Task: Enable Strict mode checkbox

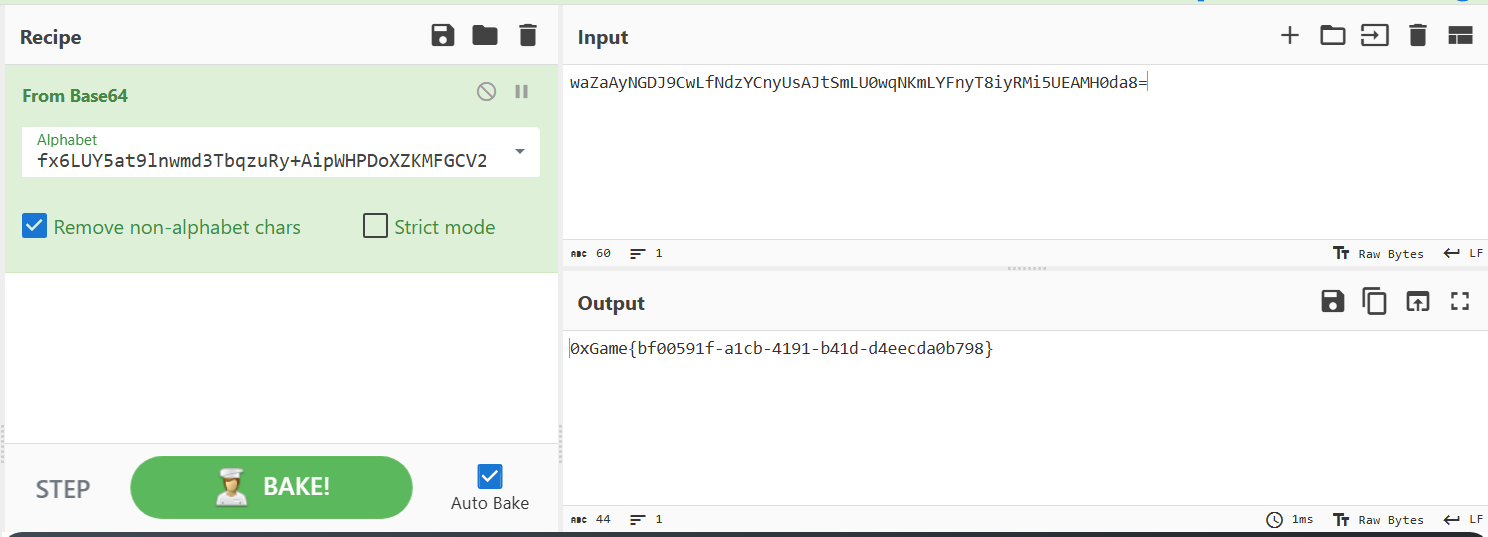Action: pos(375,226)
